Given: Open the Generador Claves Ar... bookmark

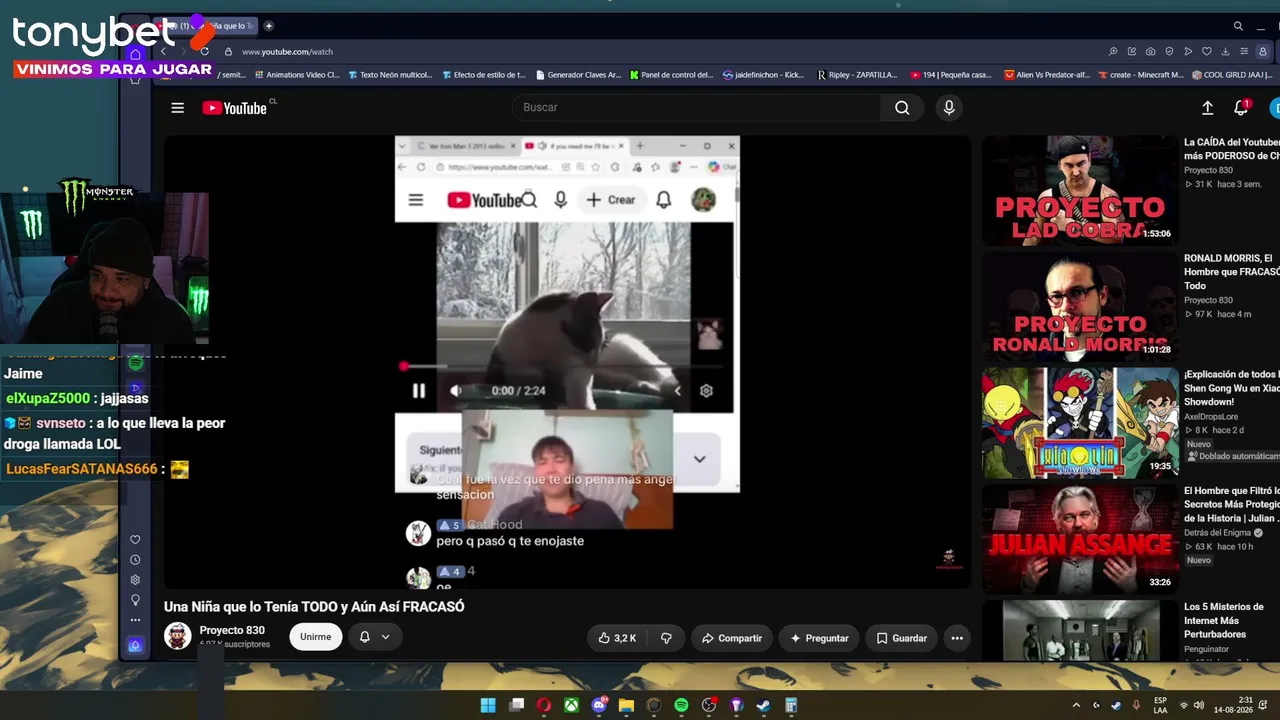Looking at the screenshot, I should point(578,75).
